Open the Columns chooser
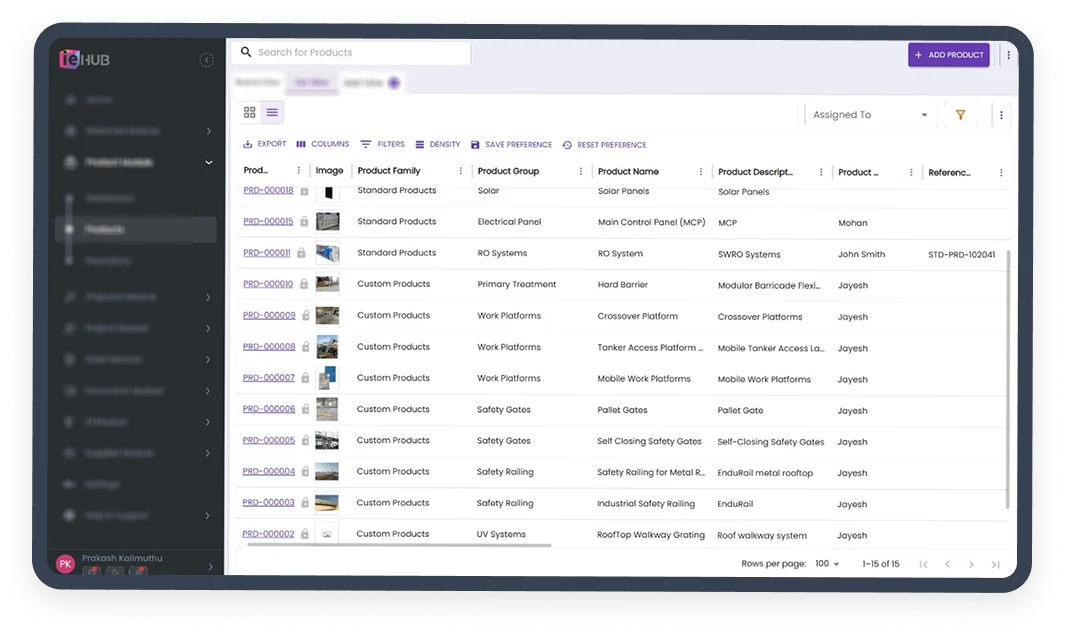 (x=323, y=145)
